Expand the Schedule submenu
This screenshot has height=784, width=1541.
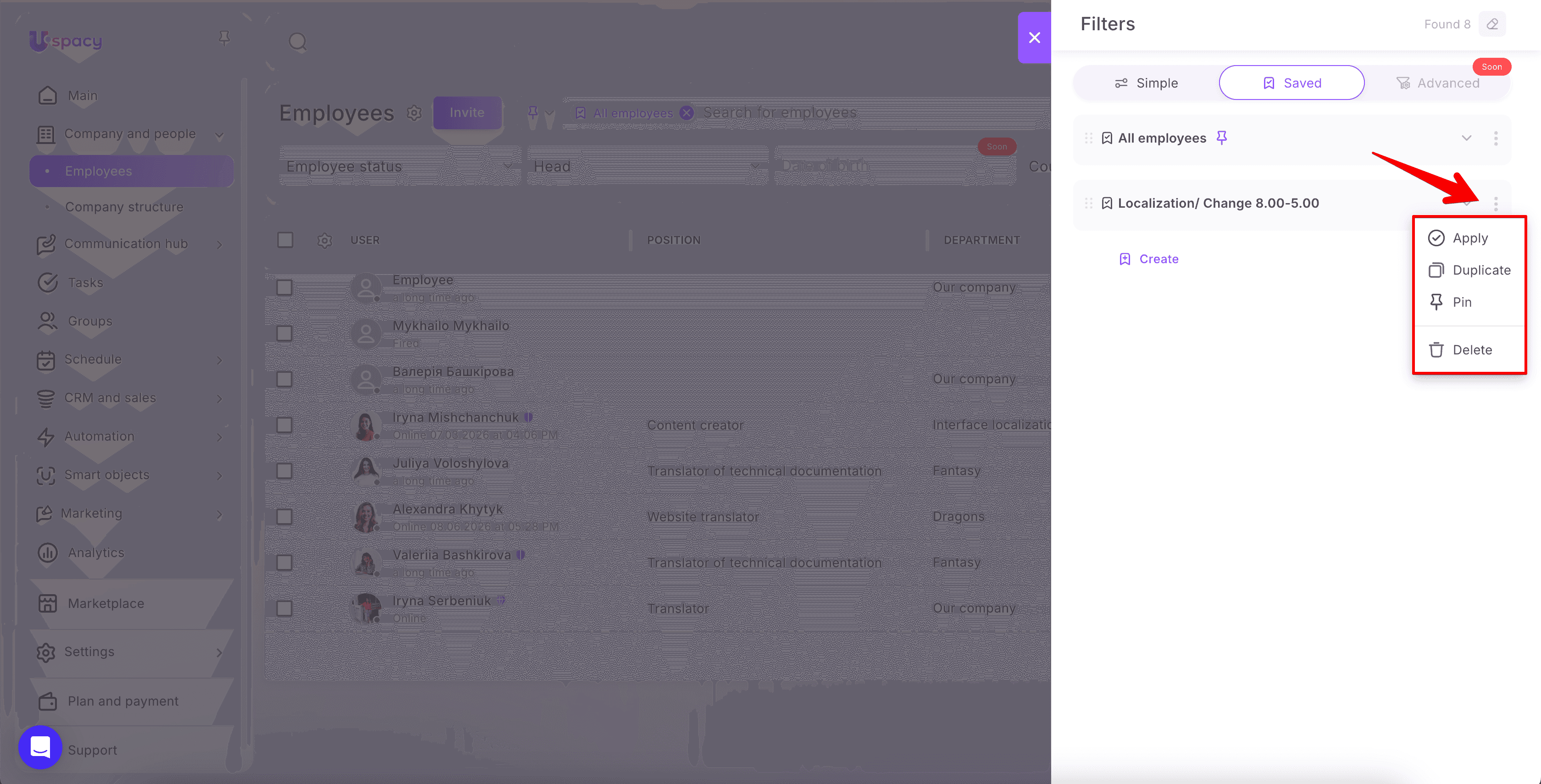(x=220, y=360)
